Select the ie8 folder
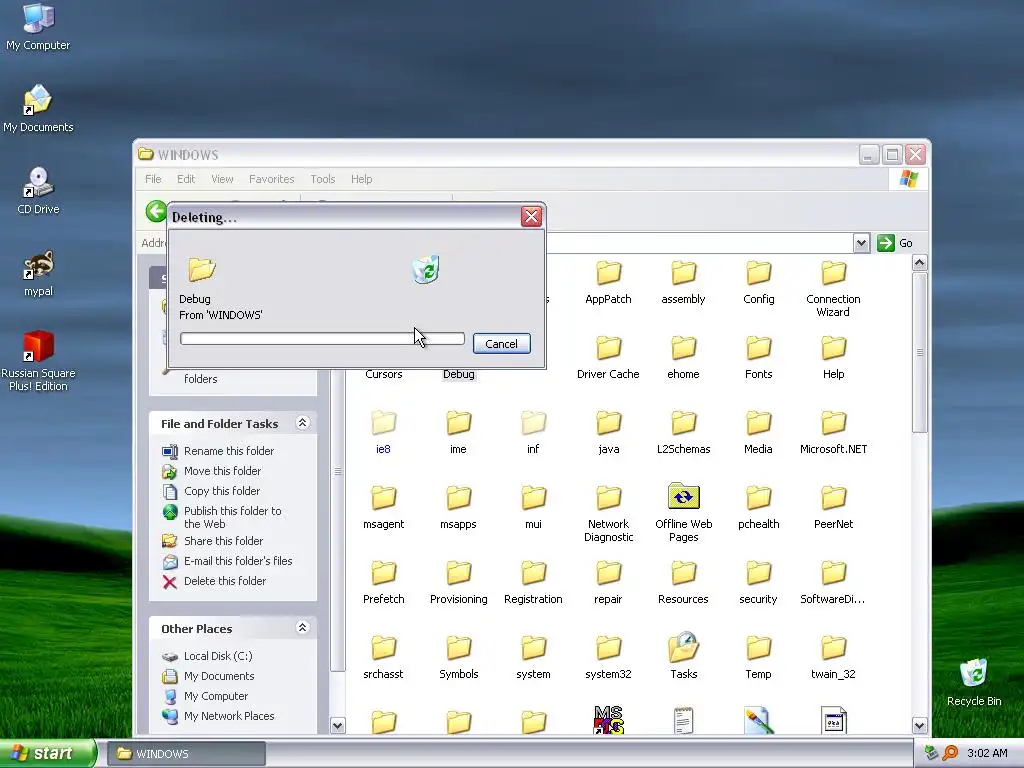Viewport: 1024px width, 768px height. 383,432
